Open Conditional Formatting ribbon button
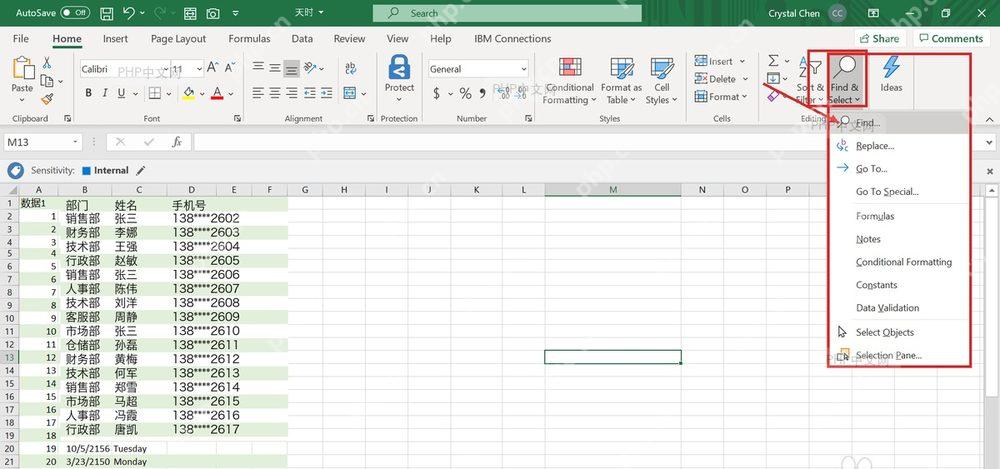1000x469 pixels. click(570, 81)
